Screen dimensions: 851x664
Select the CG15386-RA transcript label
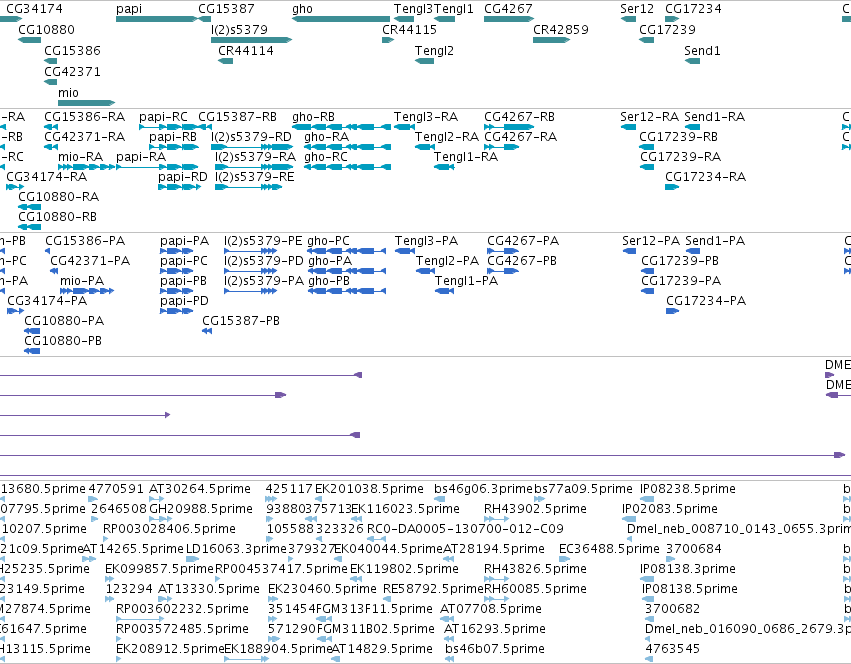click(x=85, y=117)
